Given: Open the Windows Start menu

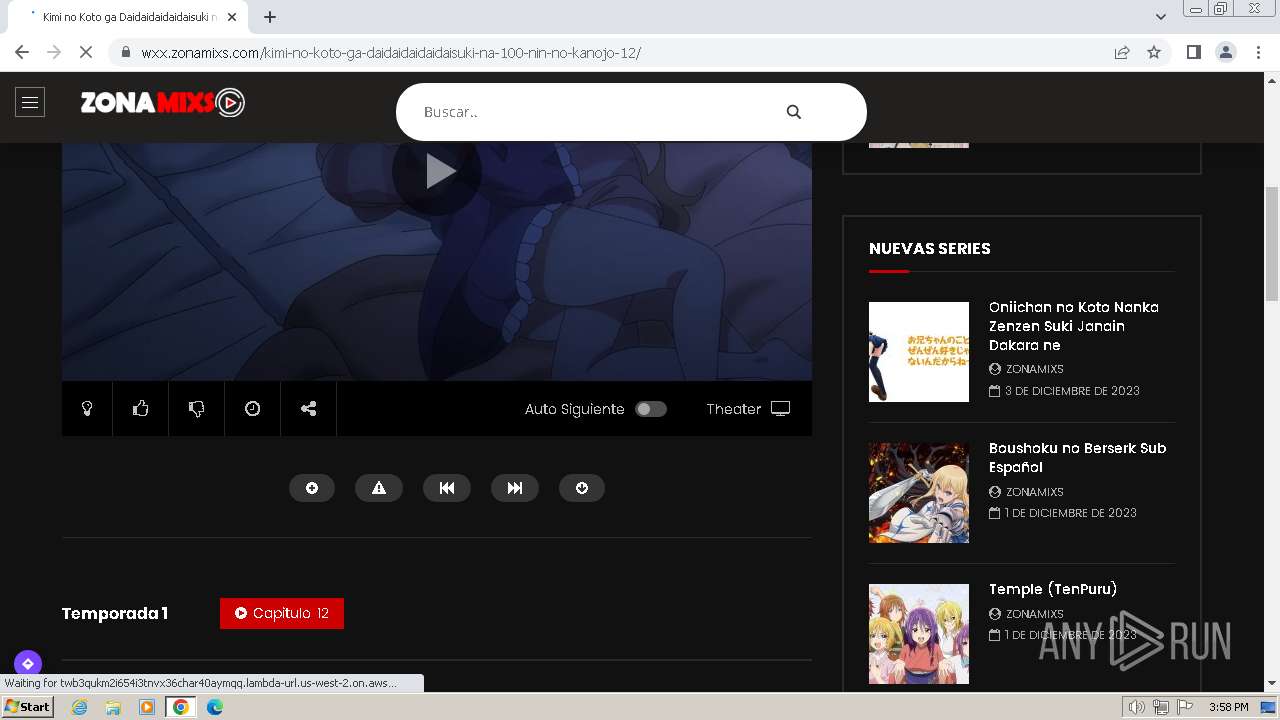Looking at the screenshot, I should pos(28,707).
